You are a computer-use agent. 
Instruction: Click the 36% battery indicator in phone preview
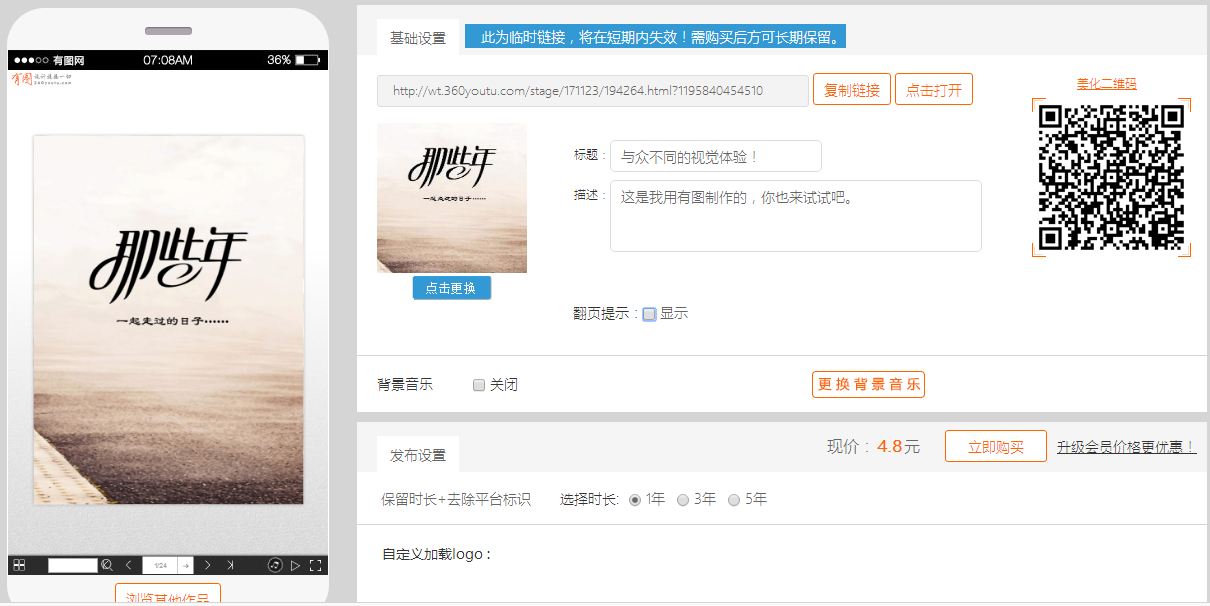294,60
